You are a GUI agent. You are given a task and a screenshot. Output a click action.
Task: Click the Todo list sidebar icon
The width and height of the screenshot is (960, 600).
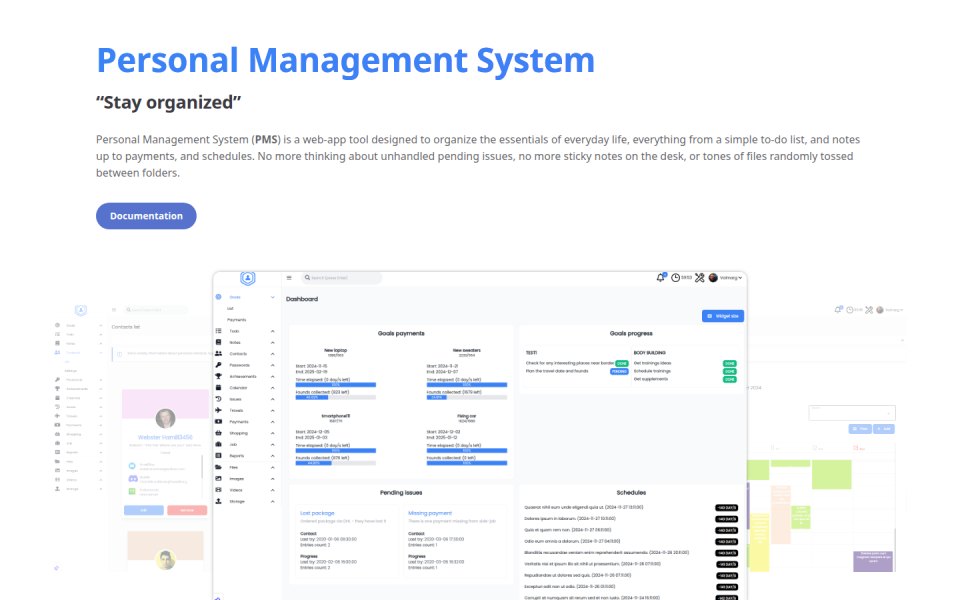218,331
